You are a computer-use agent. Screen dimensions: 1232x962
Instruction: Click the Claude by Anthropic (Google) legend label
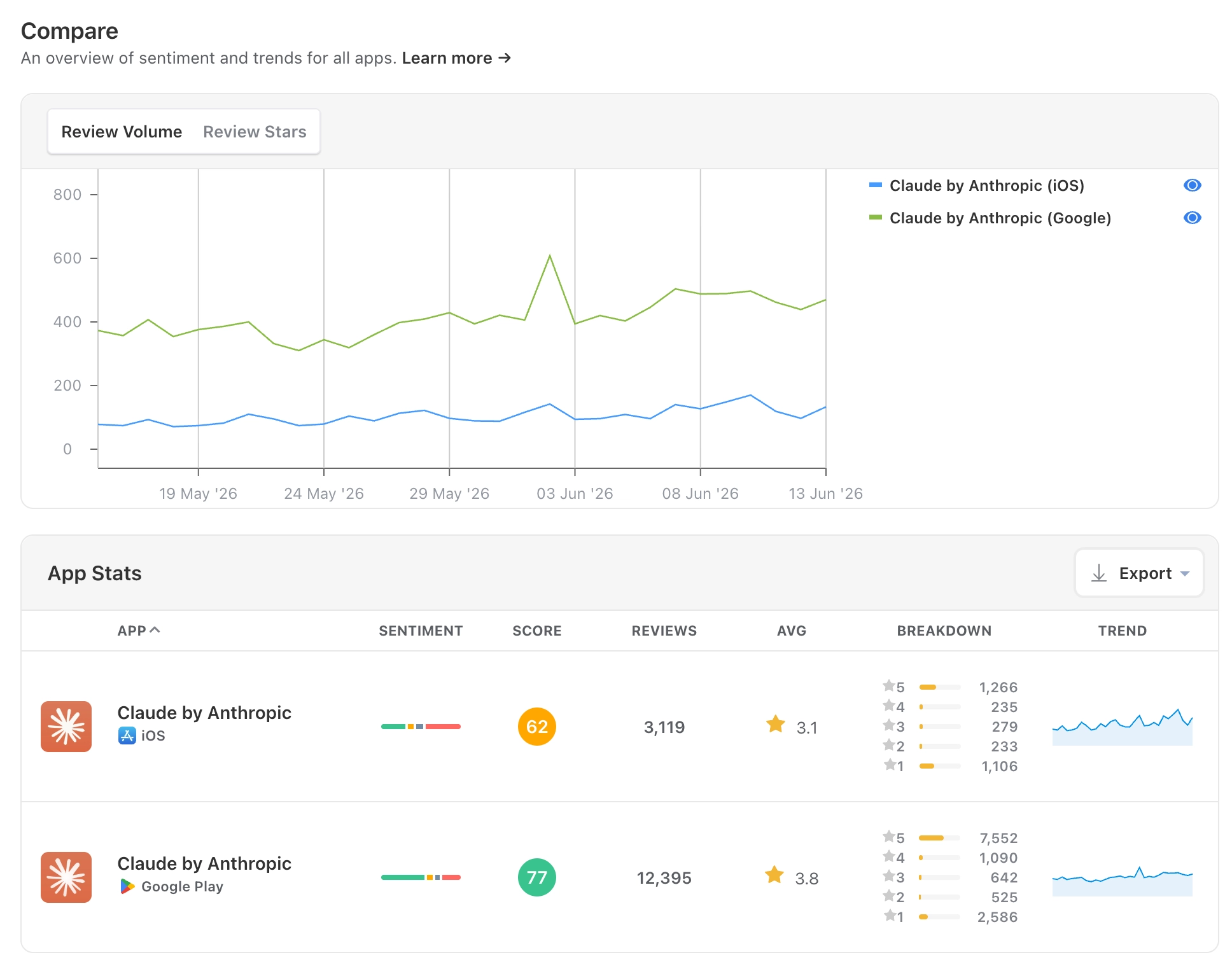click(1000, 218)
